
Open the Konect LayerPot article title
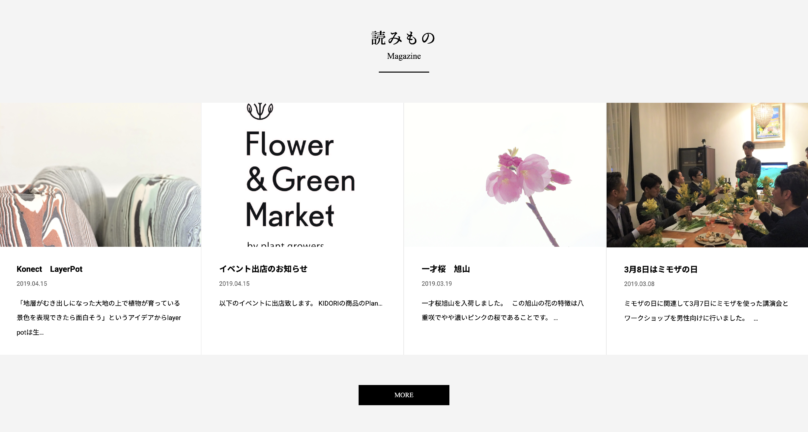(49, 269)
